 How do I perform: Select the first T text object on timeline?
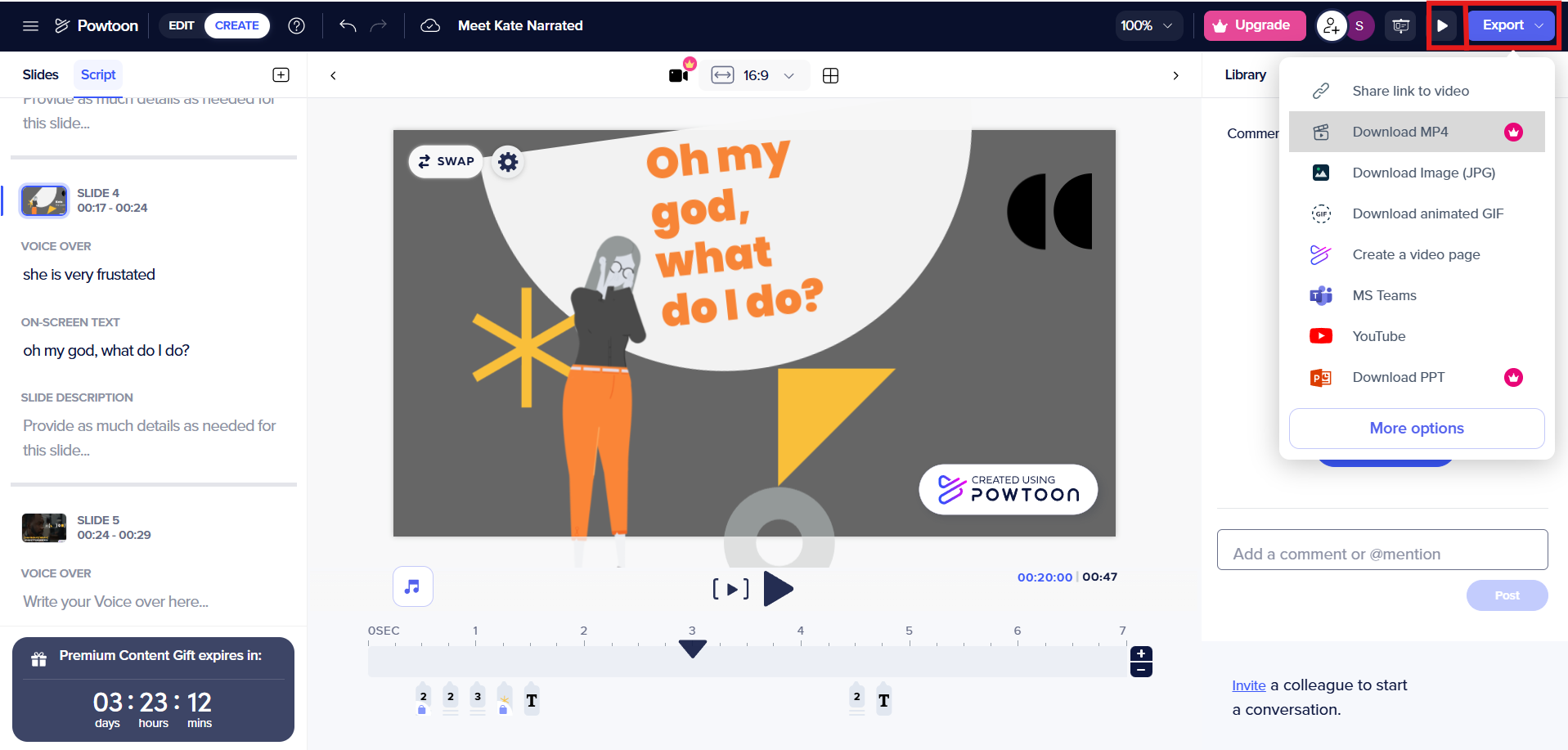532,700
